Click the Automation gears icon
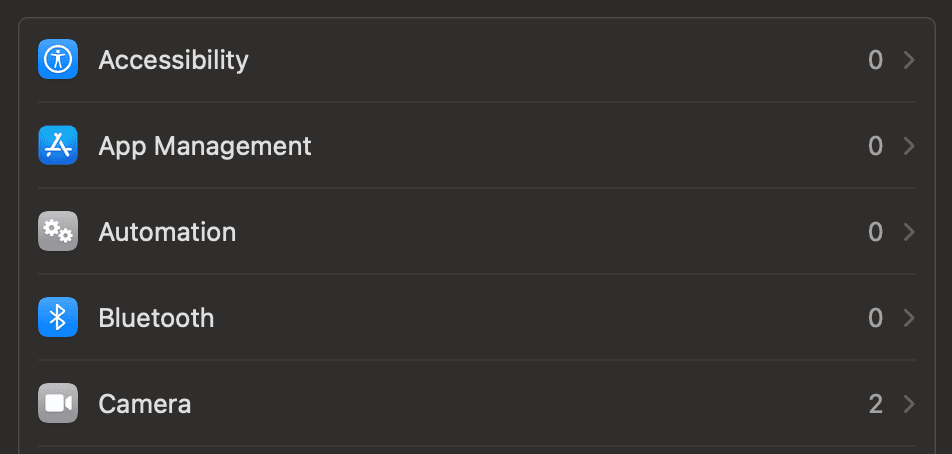Screen dimensions: 952x454 [x=58, y=232]
